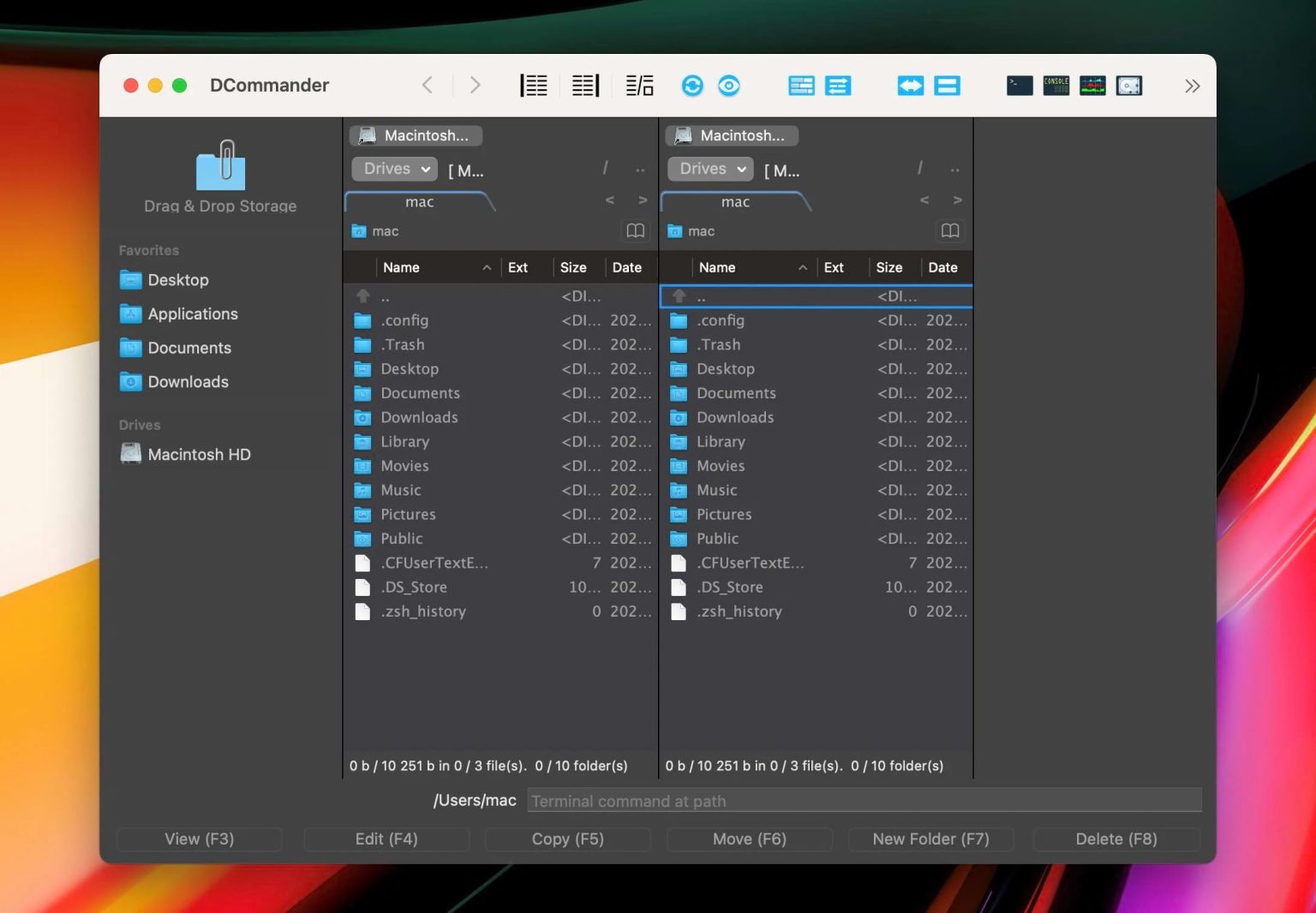This screenshot has height=913, width=1316.
Task: Reveal more toolbar items via chevron
Action: point(1193,86)
